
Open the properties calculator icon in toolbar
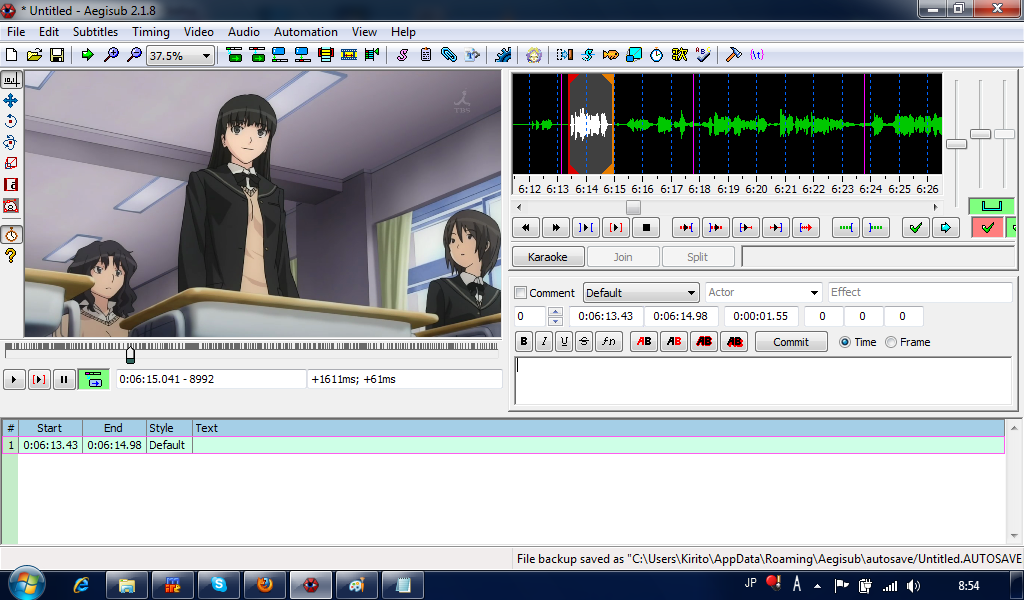[426, 55]
